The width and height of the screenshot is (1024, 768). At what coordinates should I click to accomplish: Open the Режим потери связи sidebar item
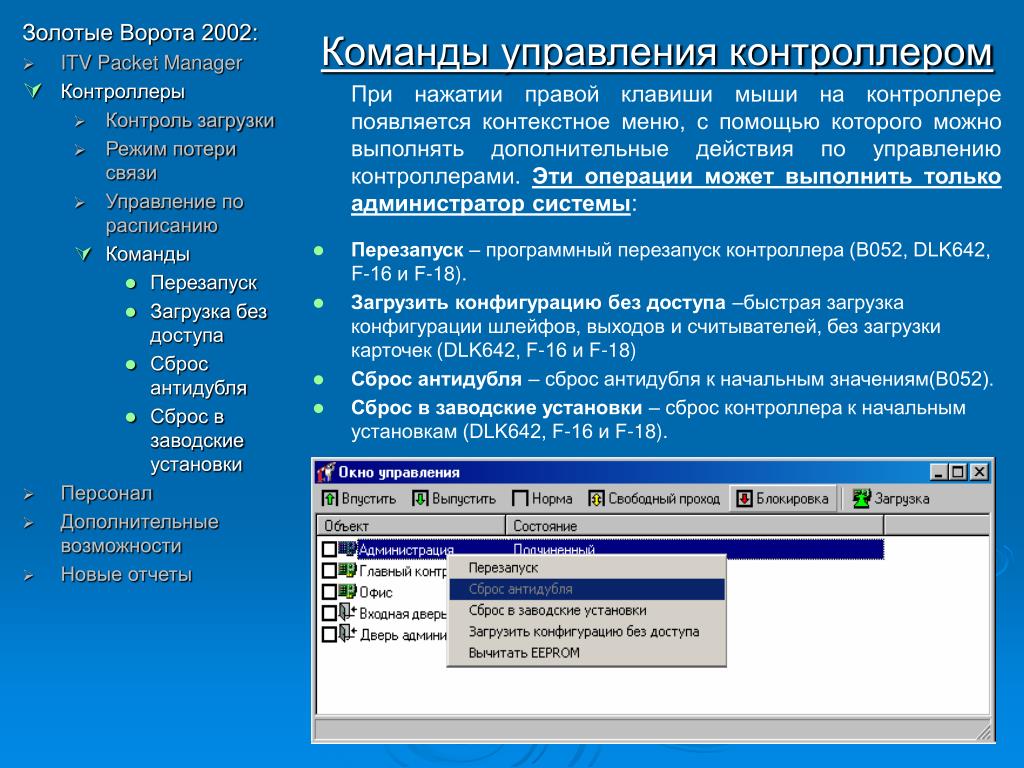(170, 161)
